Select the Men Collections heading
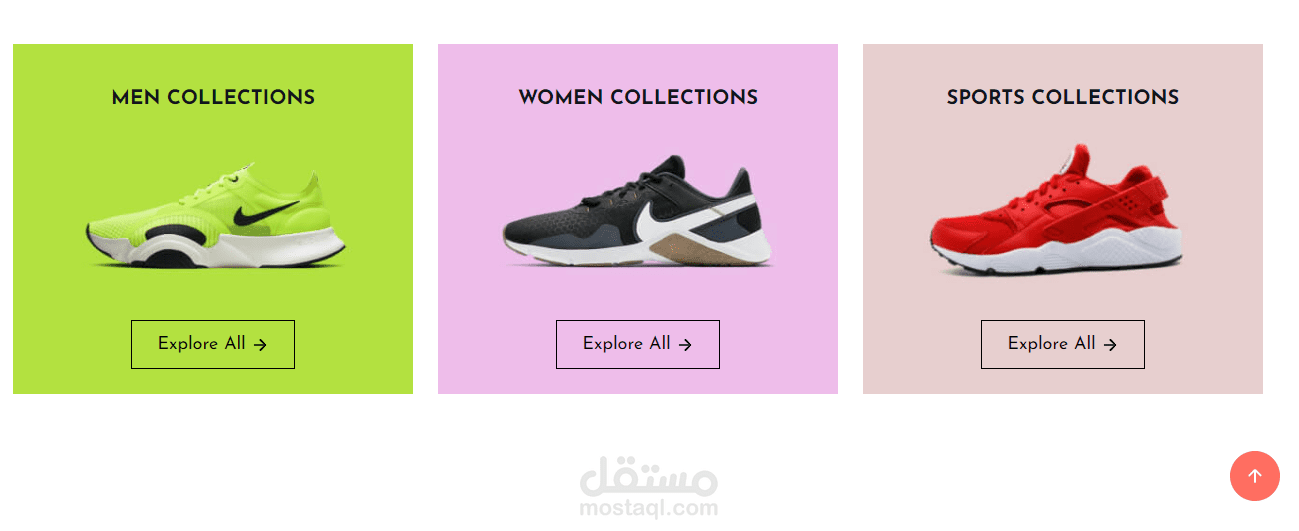The image size is (1299, 531). [x=213, y=98]
